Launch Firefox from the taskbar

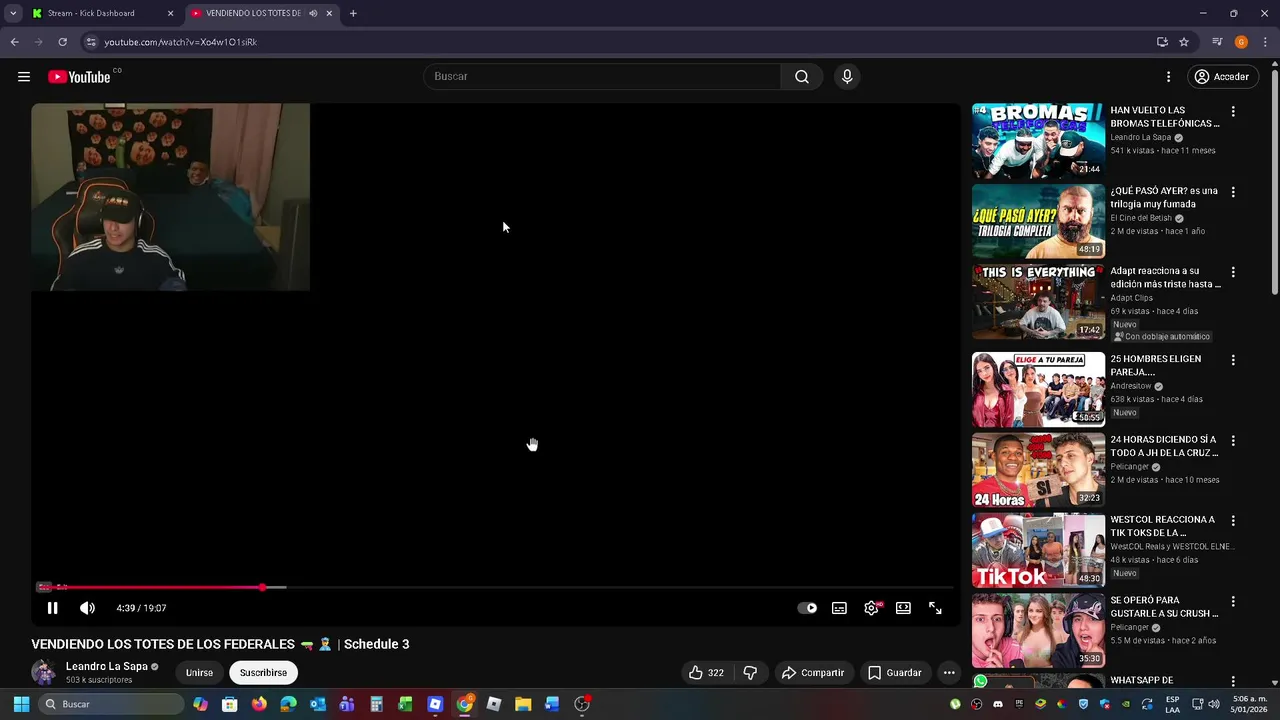(x=259, y=704)
